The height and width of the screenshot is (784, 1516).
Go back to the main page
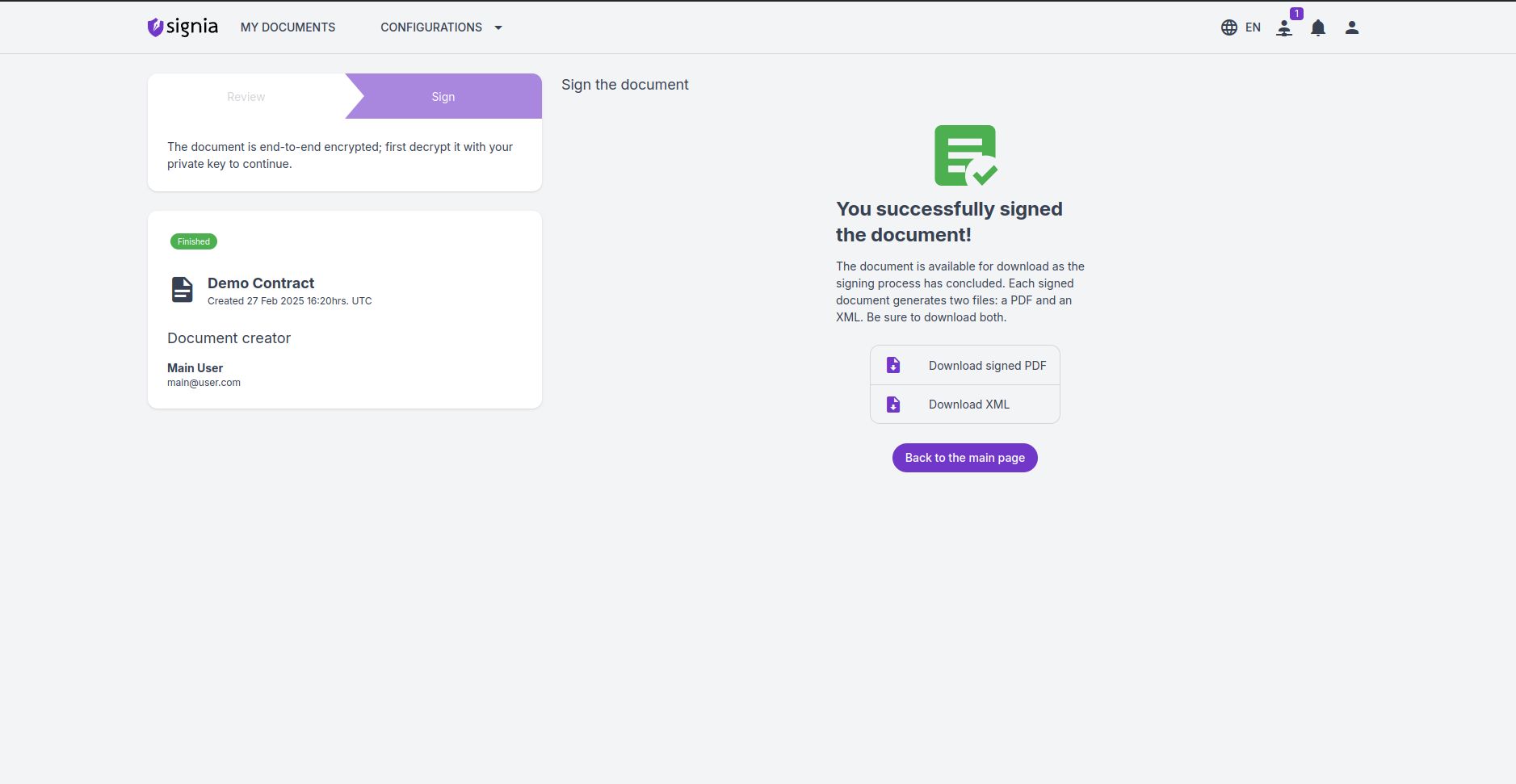(964, 458)
